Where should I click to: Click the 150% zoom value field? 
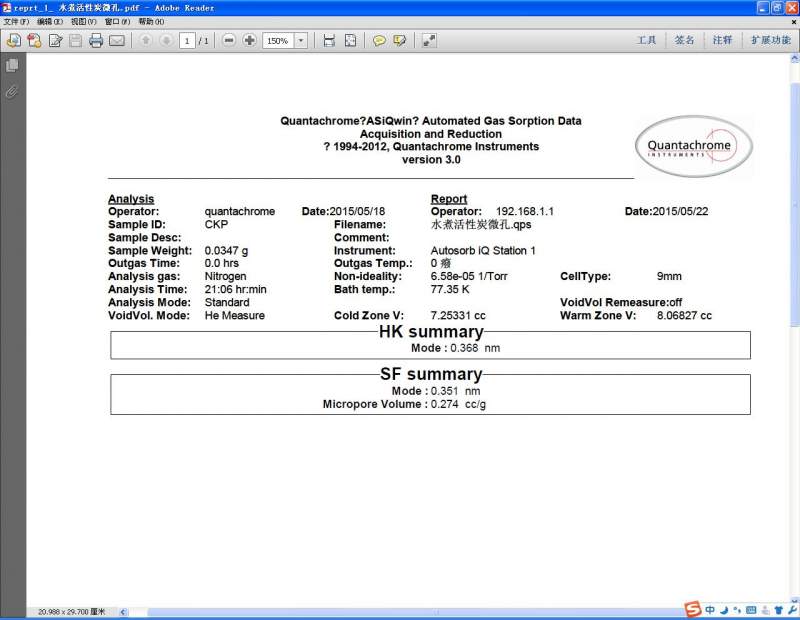point(278,41)
